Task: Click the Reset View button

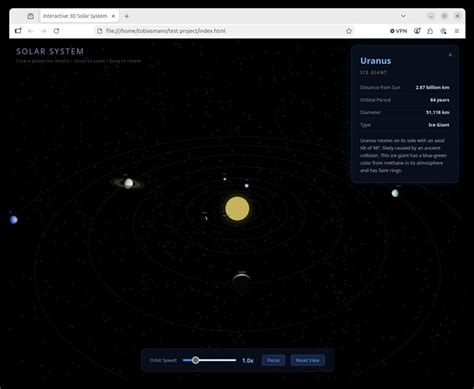Action: point(308,360)
